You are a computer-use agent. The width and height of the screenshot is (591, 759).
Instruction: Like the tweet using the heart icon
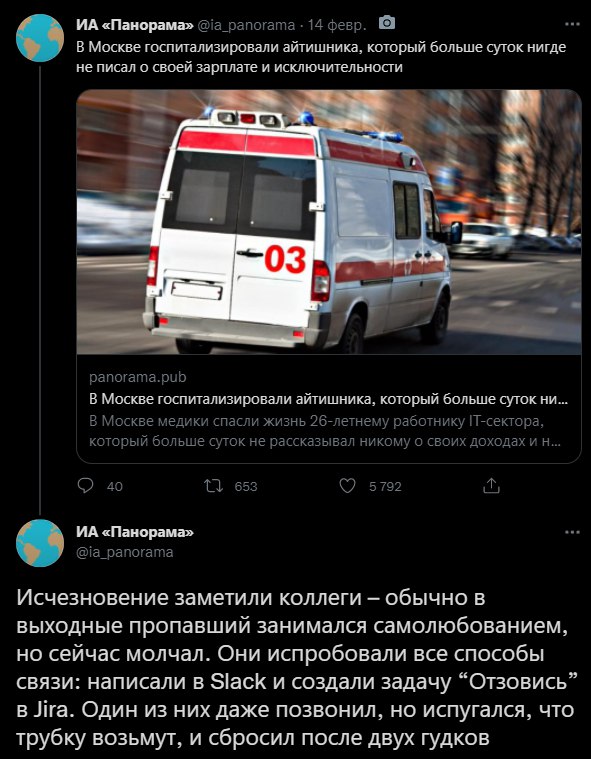click(347, 486)
